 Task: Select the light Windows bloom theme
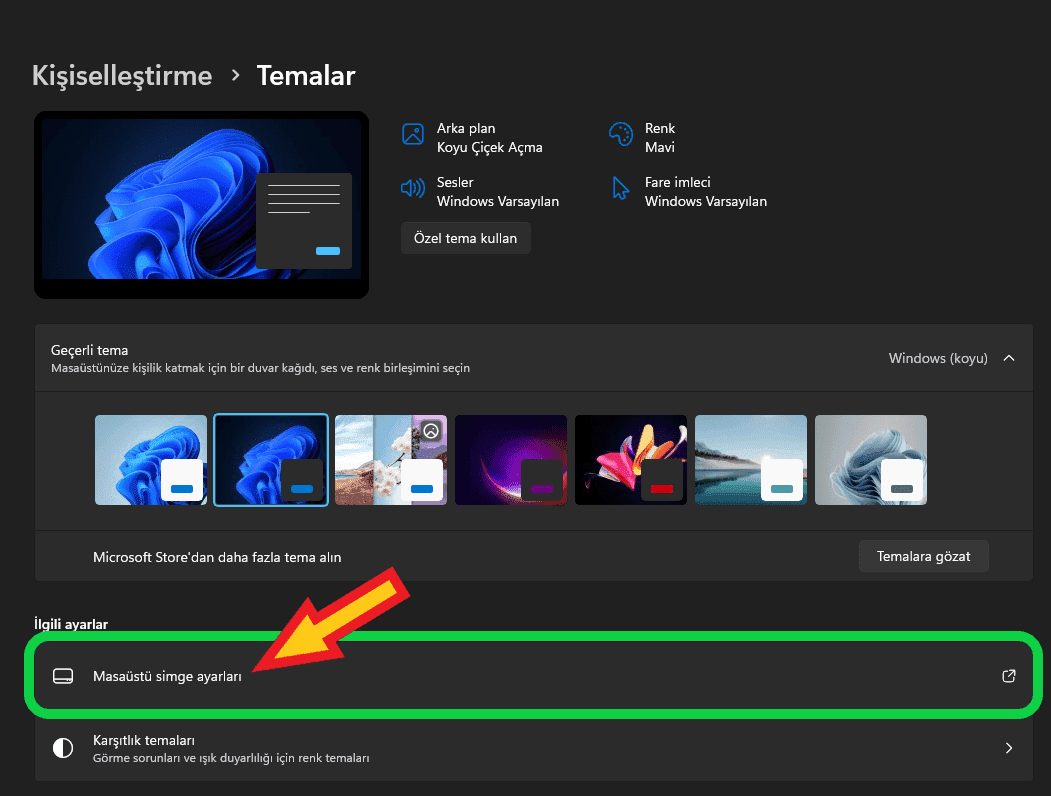coord(151,460)
